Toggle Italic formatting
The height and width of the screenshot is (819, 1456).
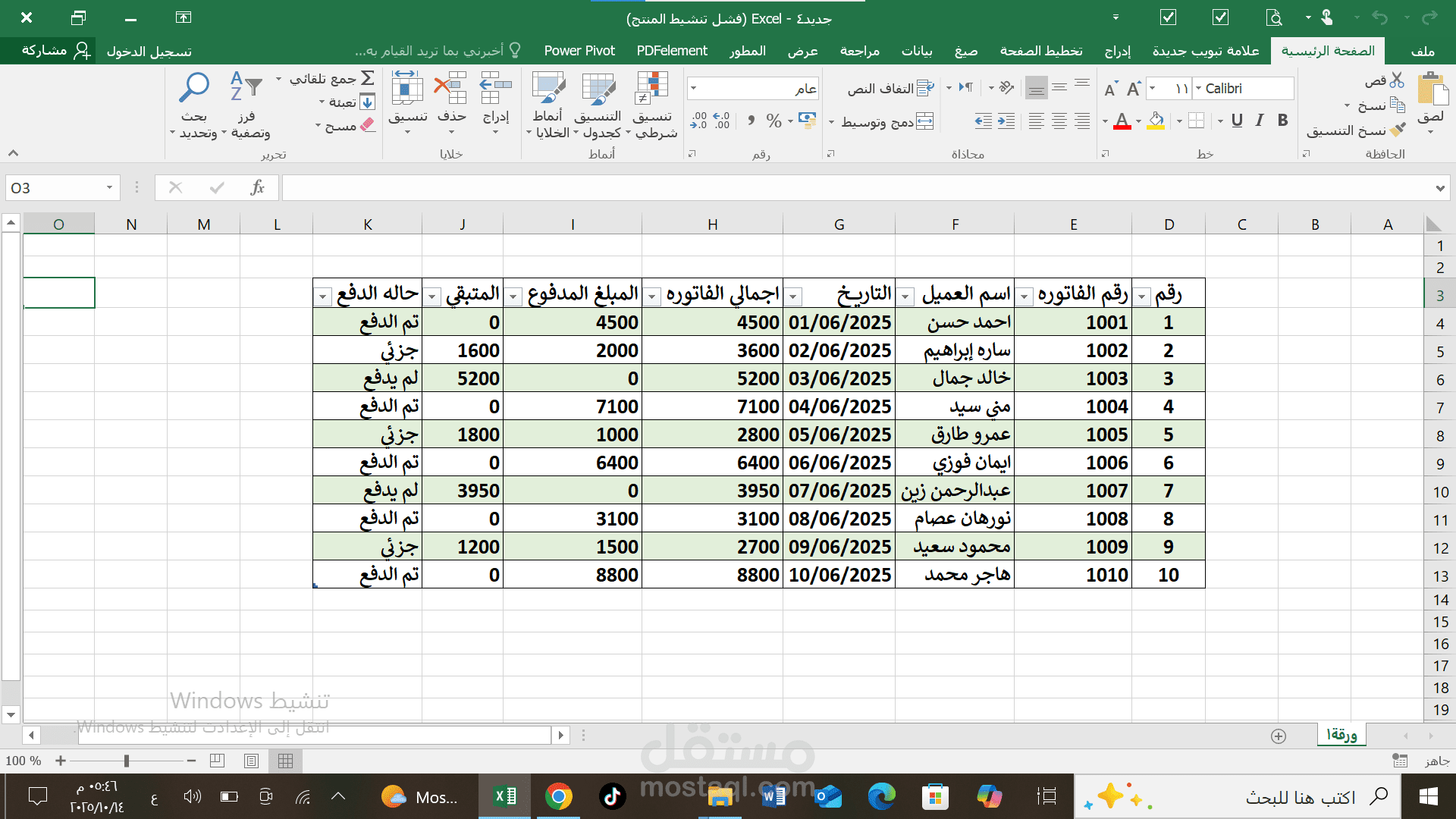pyautogui.click(x=1260, y=121)
